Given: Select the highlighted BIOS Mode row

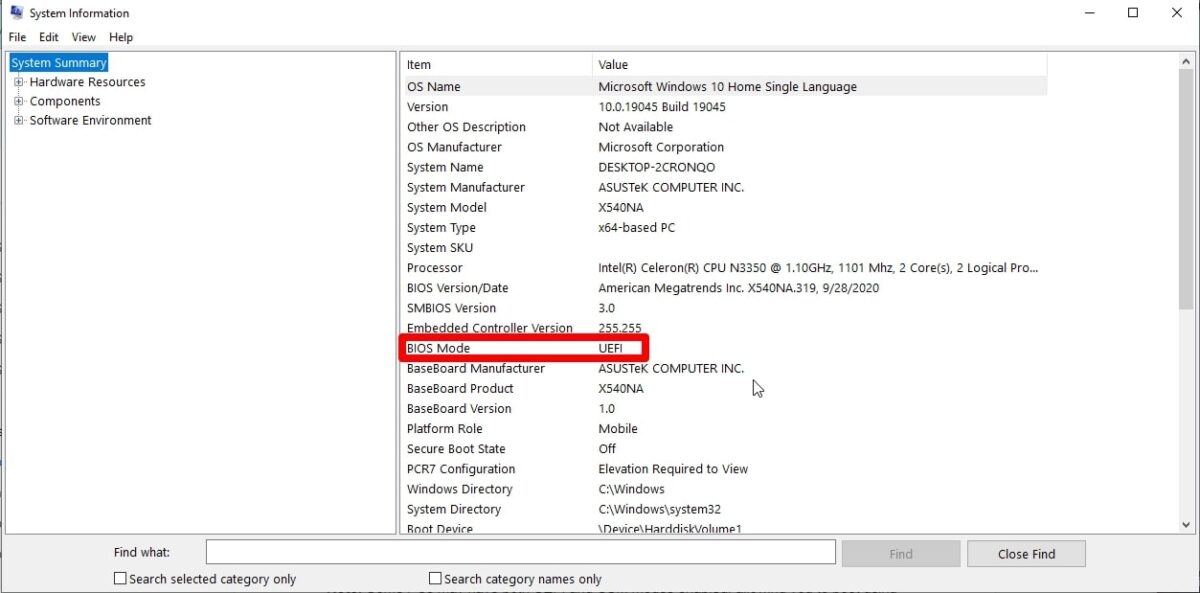Looking at the screenshot, I should [x=500, y=348].
